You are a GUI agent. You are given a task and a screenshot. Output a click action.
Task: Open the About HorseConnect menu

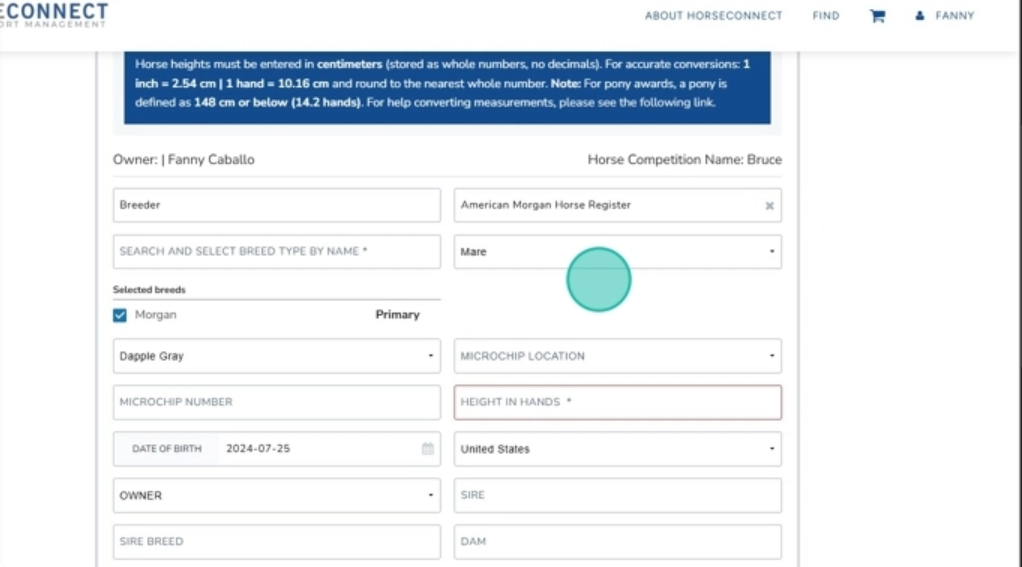click(713, 16)
